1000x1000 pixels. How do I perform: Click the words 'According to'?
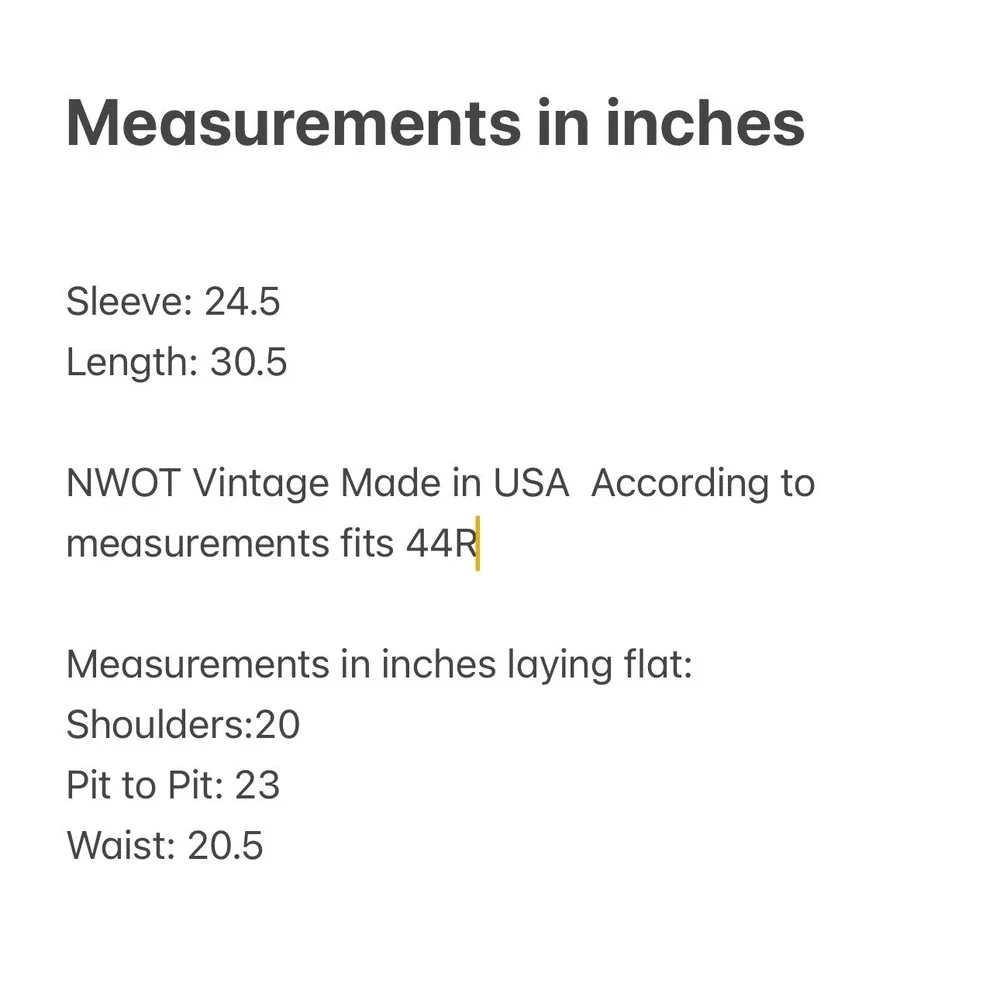(703, 483)
